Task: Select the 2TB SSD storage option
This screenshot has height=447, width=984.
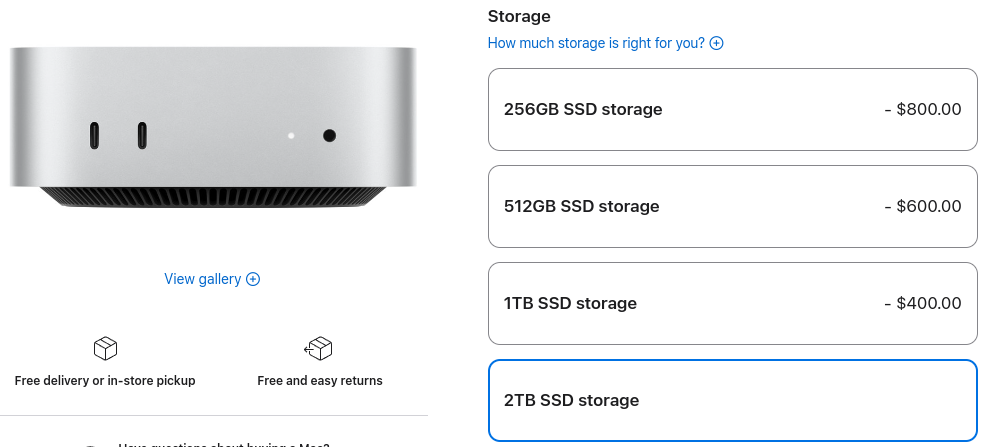Action: tap(732, 400)
